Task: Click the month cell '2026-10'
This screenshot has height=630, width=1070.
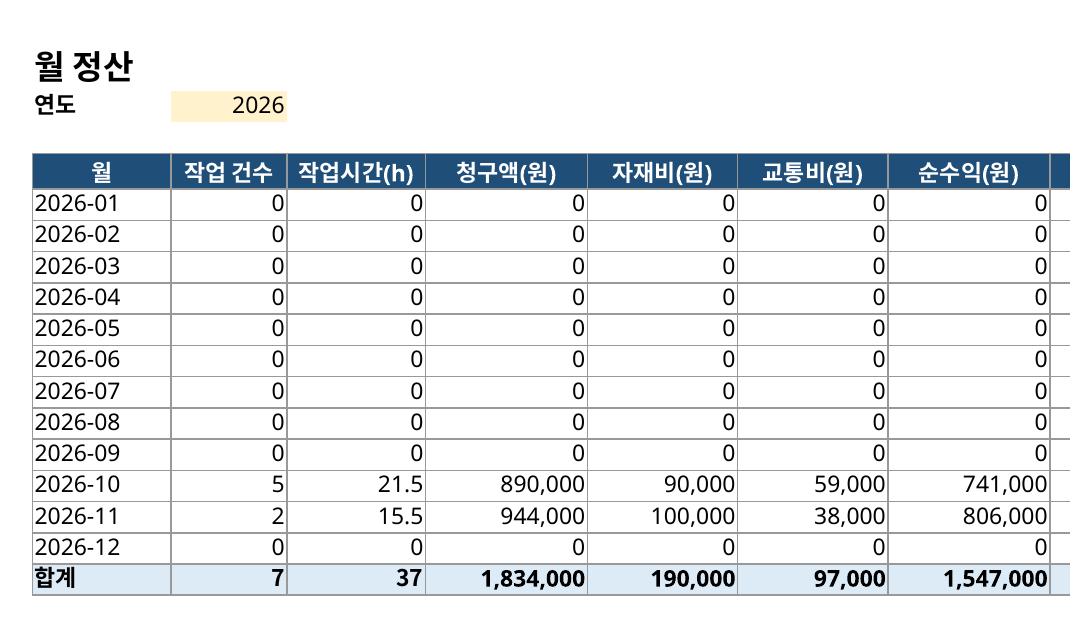Action: coord(102,485)
